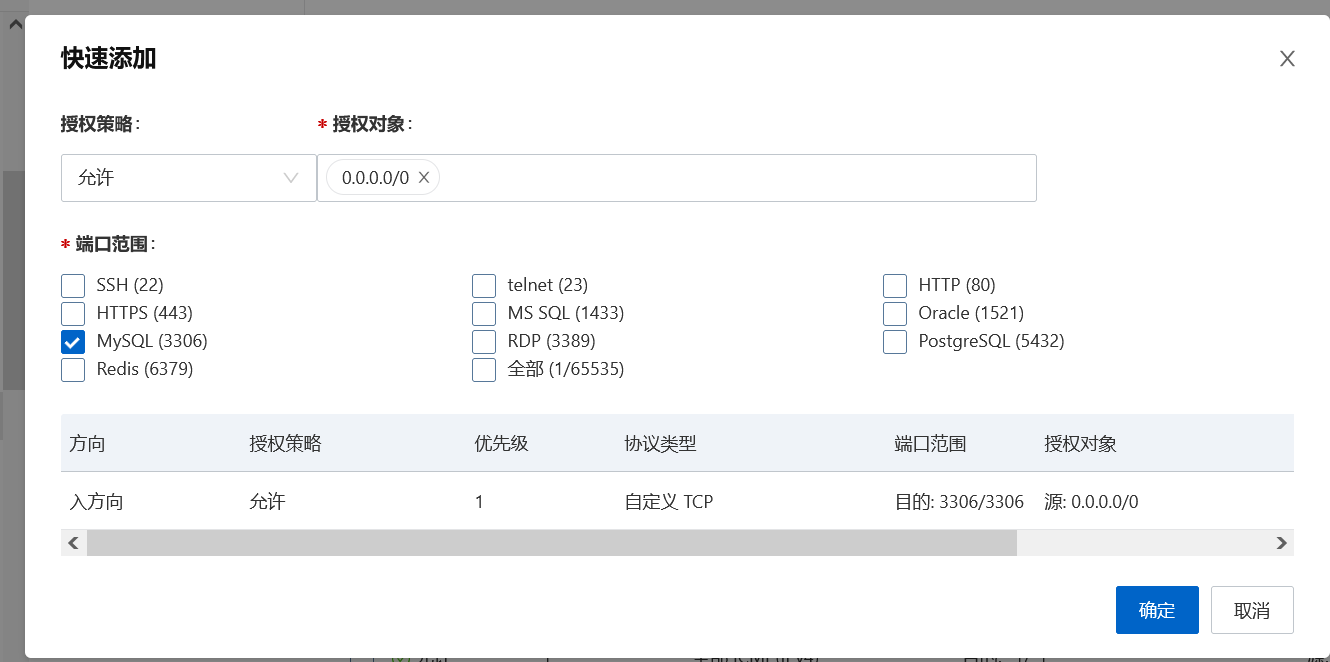Click the 授权对象 table column header
This screenshot has width=1330, height=662.
[x=1080, y=444]
